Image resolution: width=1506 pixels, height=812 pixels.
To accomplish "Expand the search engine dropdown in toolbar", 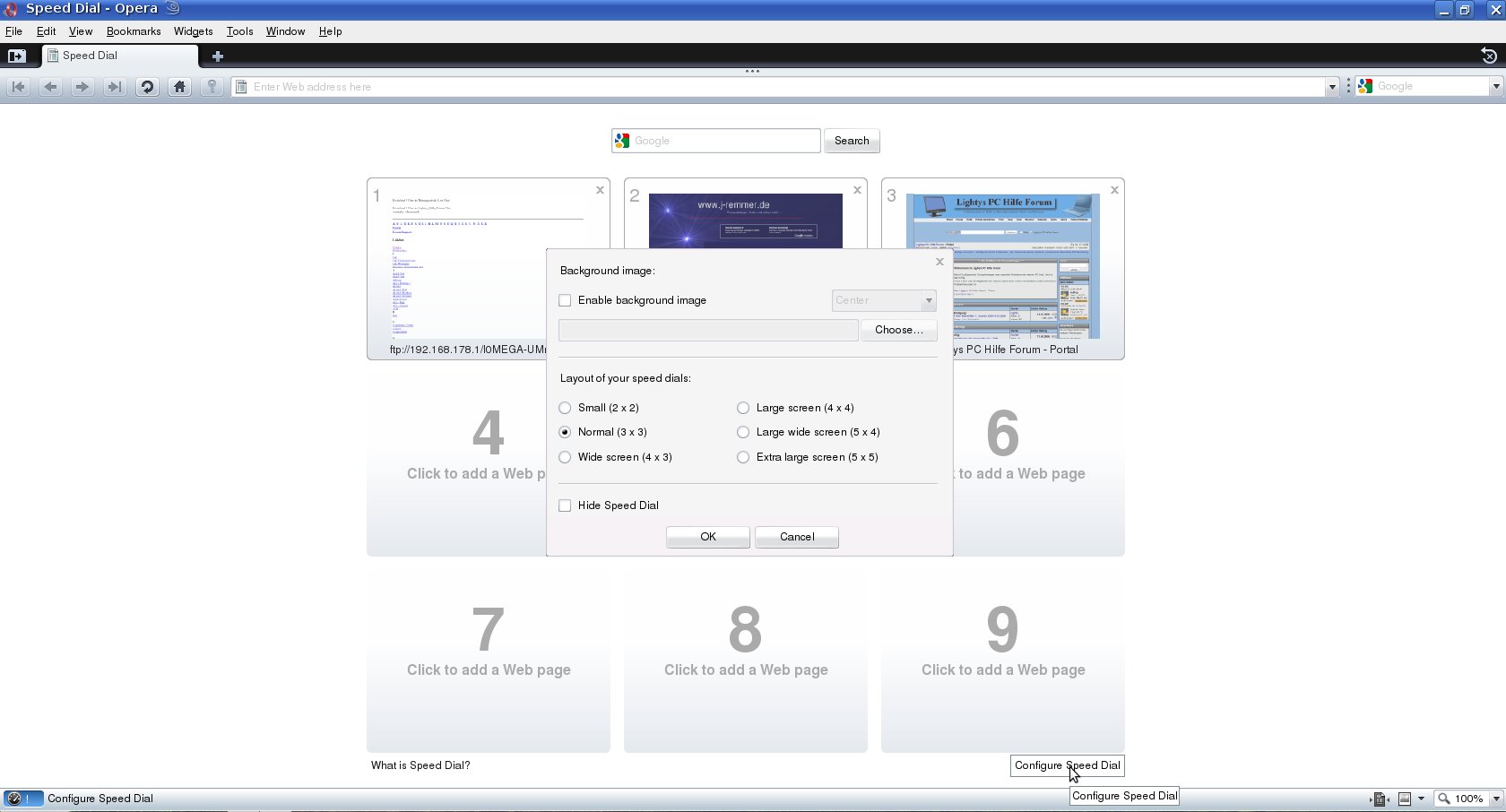I will coord(1495,87).
